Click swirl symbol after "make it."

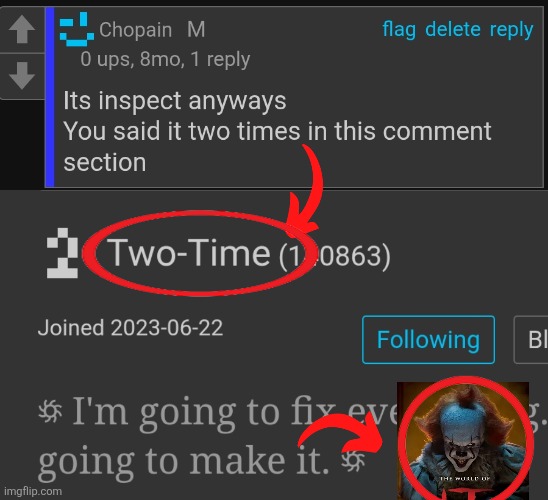(x=353, y=461)
